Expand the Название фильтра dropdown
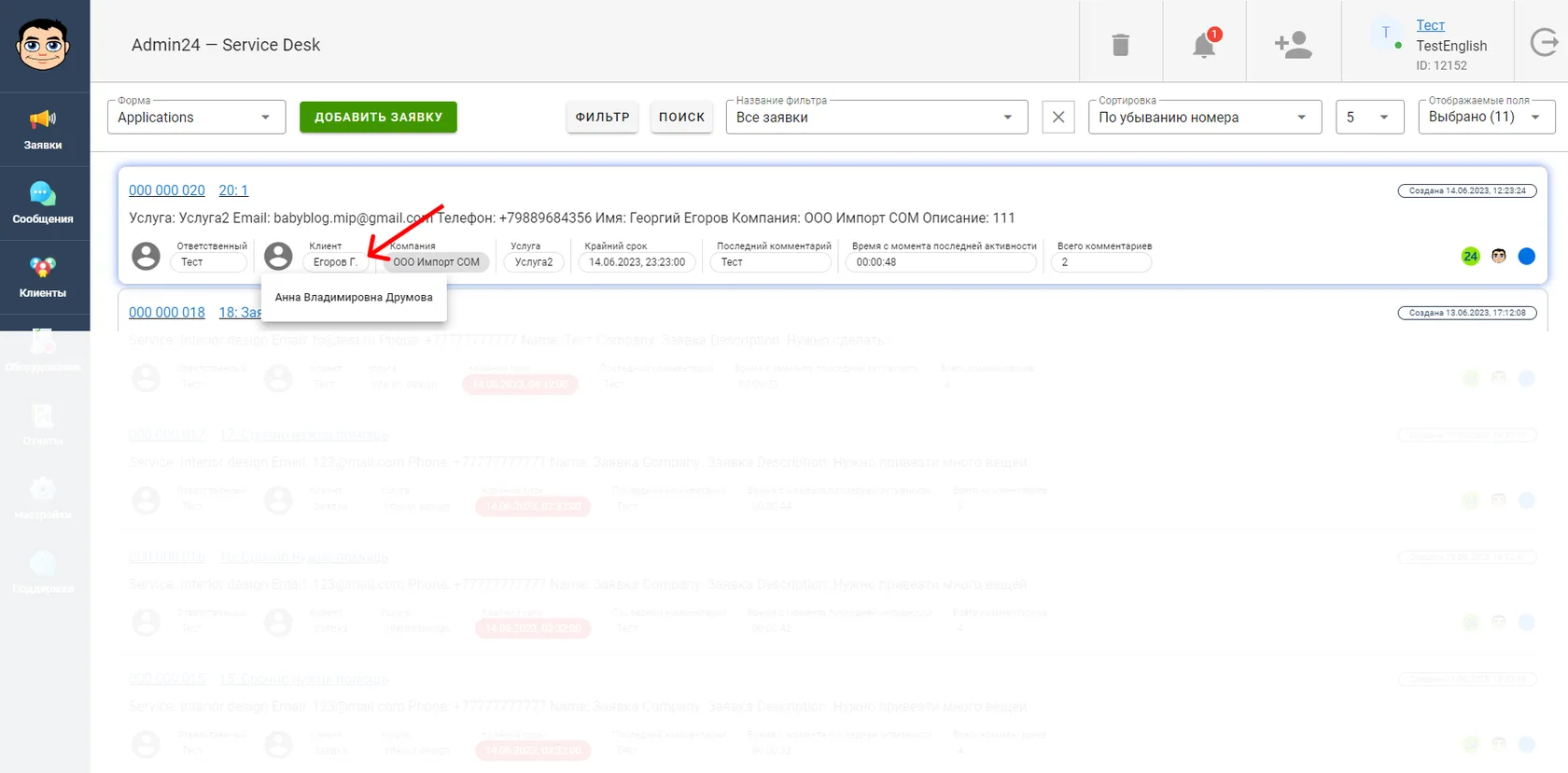 (x=877, y=117)
